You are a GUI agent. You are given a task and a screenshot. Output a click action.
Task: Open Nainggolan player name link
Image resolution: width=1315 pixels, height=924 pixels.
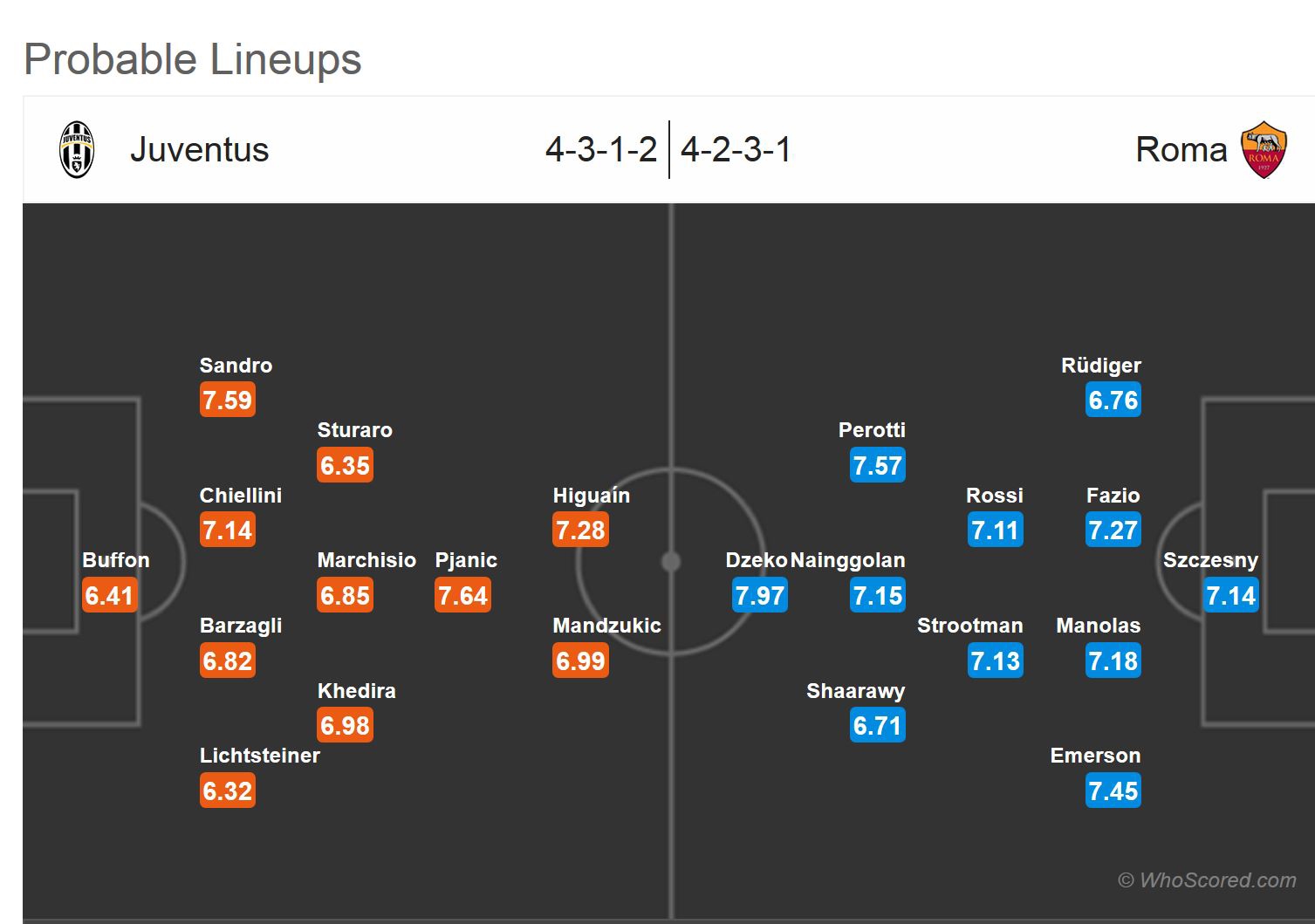pos(847,560)
